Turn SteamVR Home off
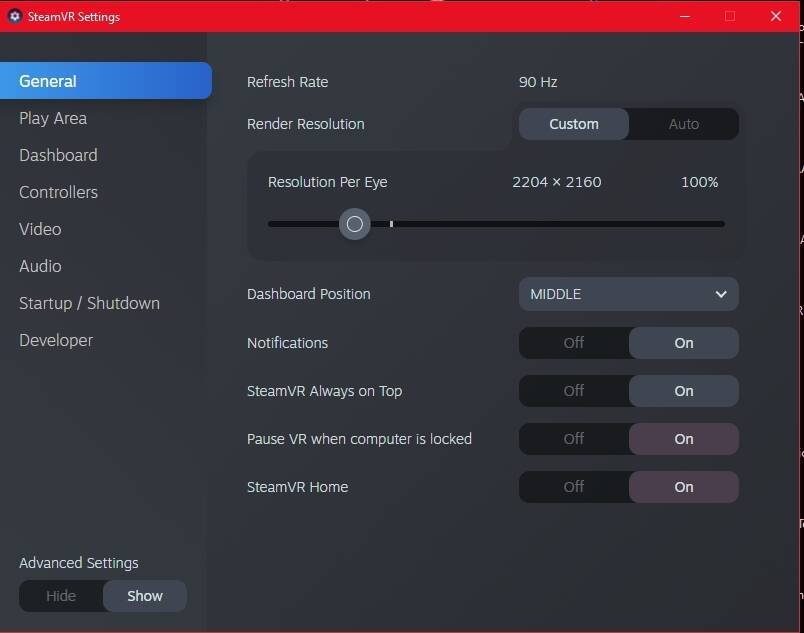Image resolution: width=804 pixels, height=633 pixels. pyautogui.click(x=574, y=487)
